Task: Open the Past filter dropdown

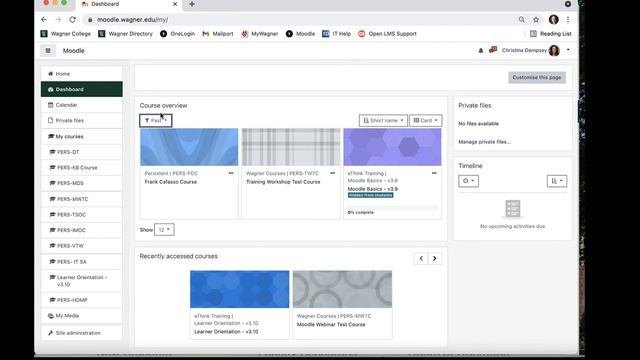Action: pos(156,120)
